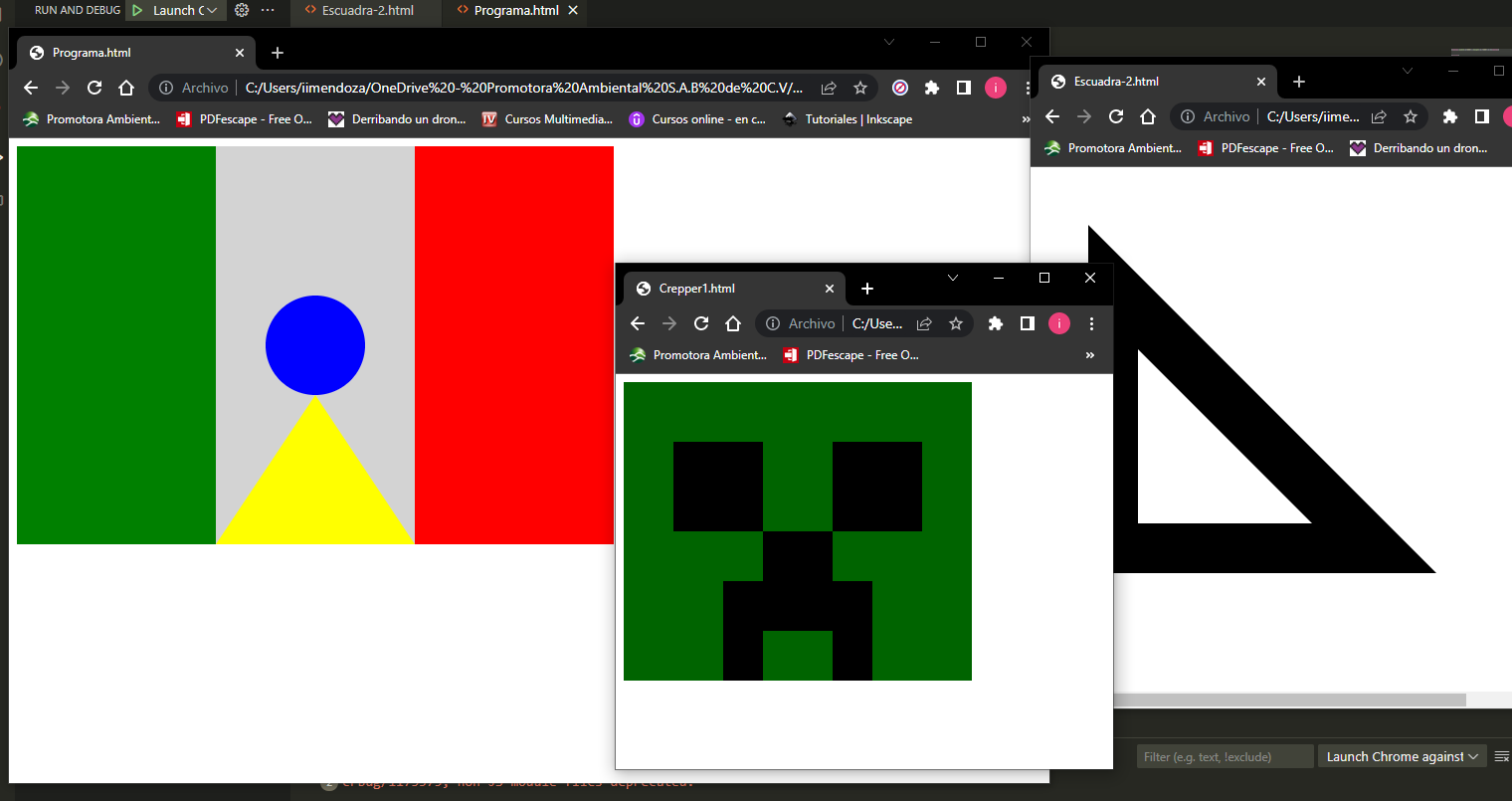1512x801 pixels.
Task: Close the Programa.html browser tab
Action: pyautogui.click(x=240, y=53)
